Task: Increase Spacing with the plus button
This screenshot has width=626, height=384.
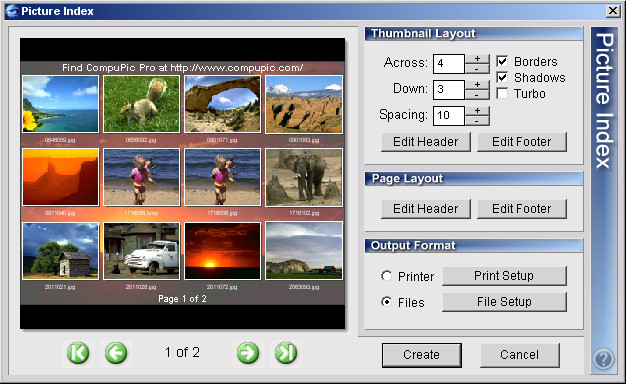Action: 477,111
